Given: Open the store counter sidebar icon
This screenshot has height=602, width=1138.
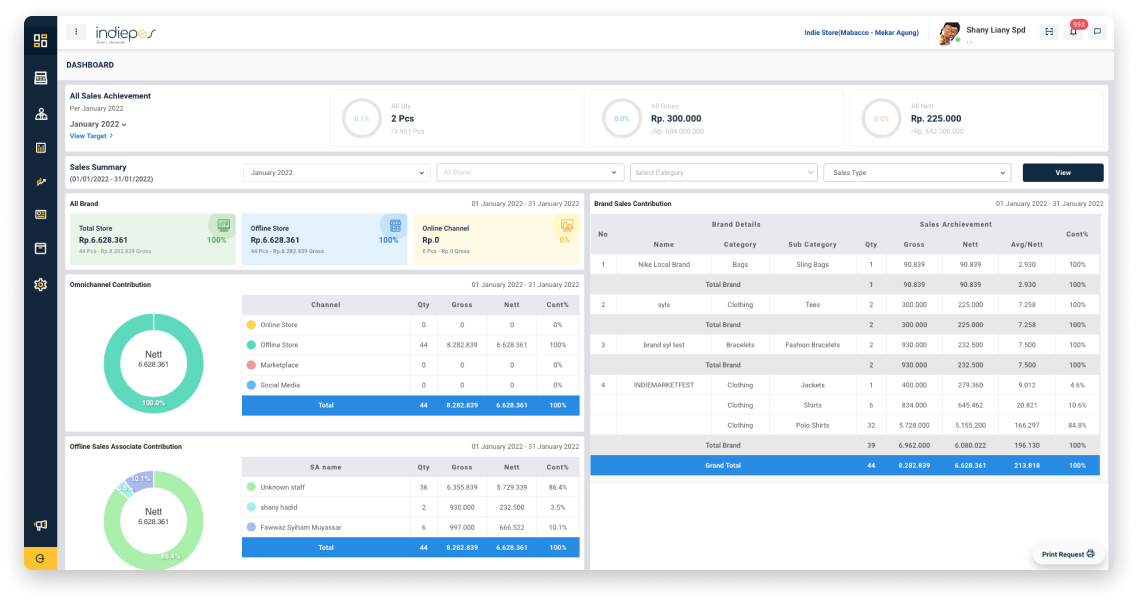Looking at the screenshot, I should (x=41, y=78).
